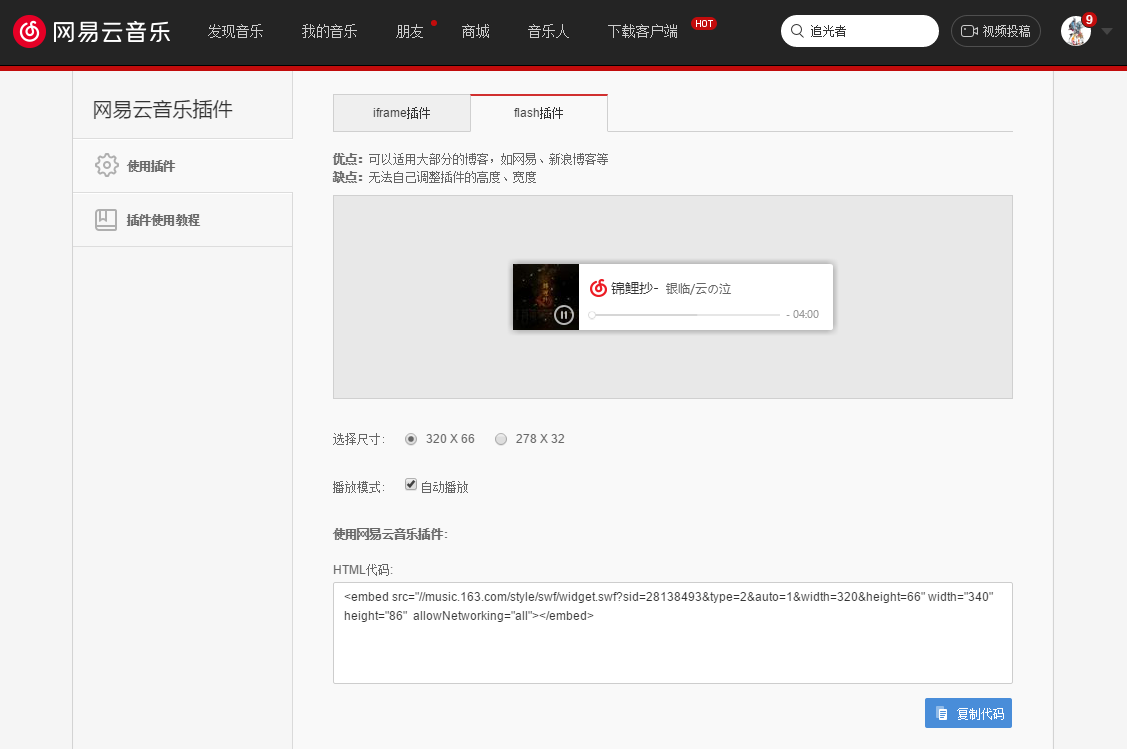Screen dimensions: 1127x749
Task: Select the 320 X 66 size option
Action: coord(411,439)
